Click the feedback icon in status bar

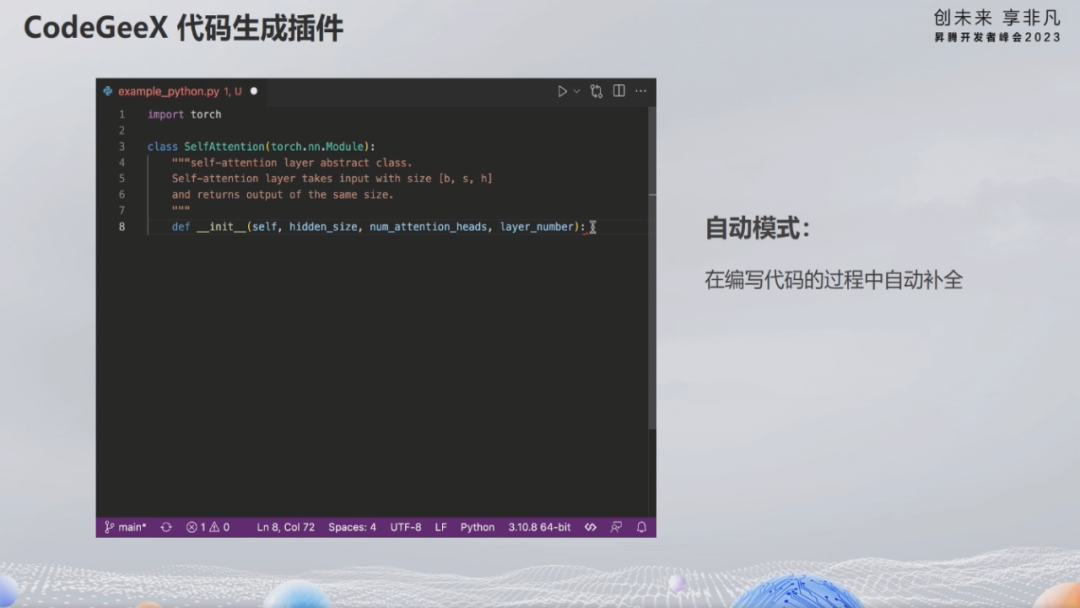click(x=614, y=527)
